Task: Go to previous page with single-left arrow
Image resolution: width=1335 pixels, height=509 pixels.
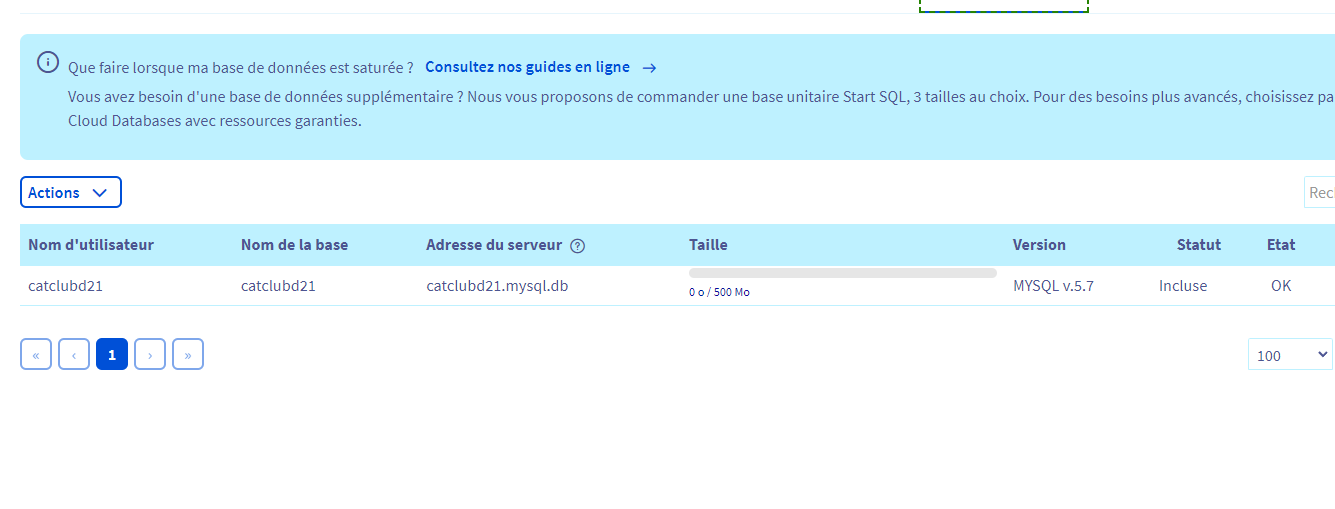Action: point(74,355)
